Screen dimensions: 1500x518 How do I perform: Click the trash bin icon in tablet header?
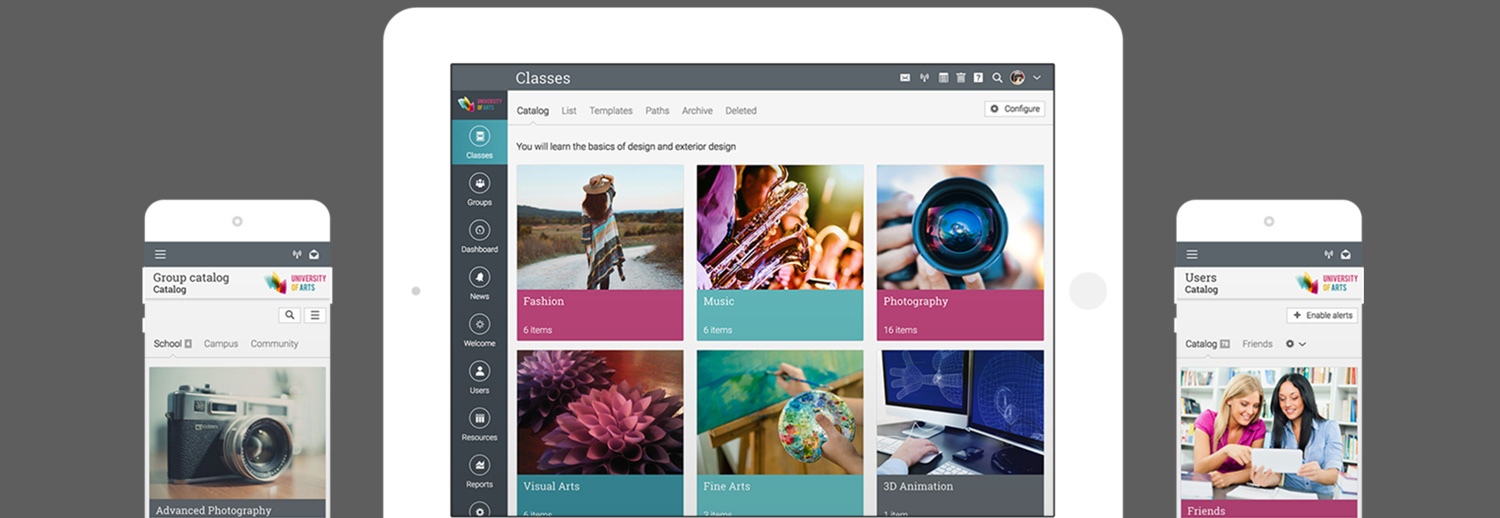[961, 78]
